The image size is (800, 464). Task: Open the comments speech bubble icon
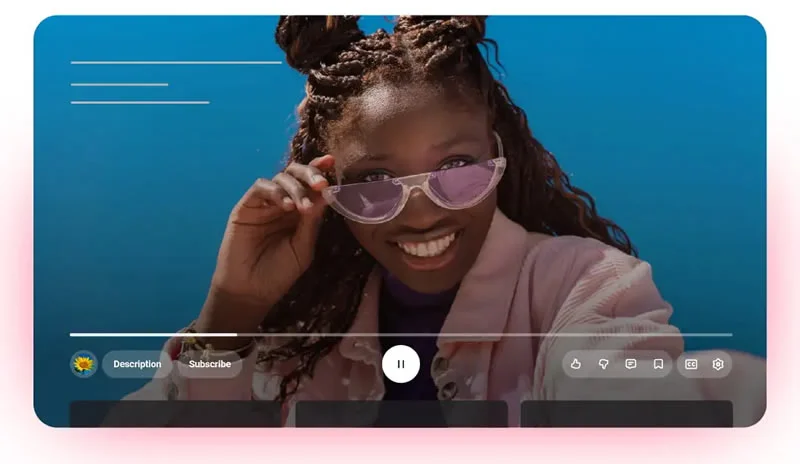pos(631,364)
